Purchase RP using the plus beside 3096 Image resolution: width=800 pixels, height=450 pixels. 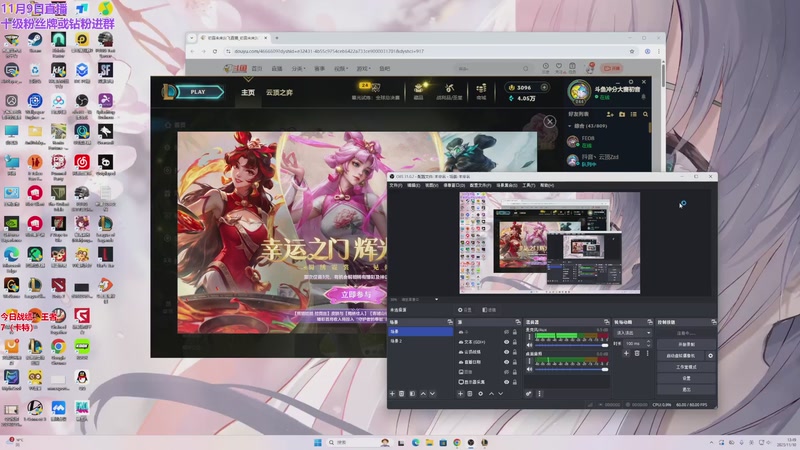544,87
